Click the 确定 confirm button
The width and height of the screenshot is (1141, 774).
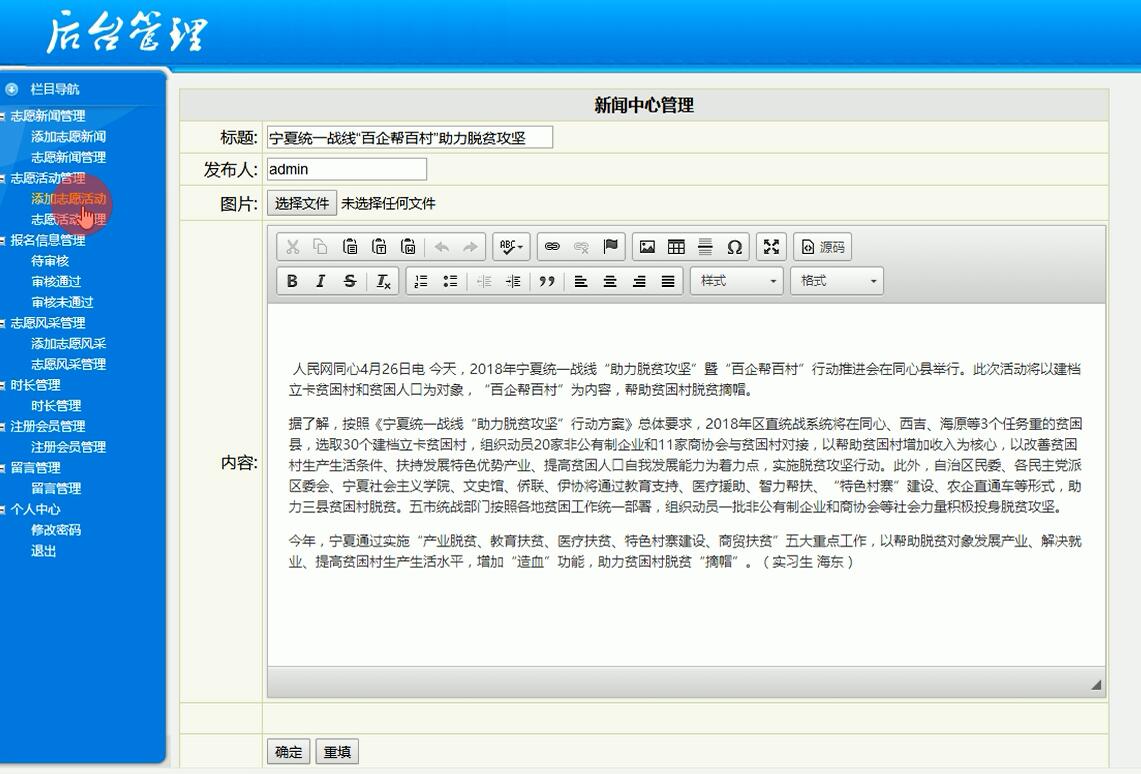point(289,751)
